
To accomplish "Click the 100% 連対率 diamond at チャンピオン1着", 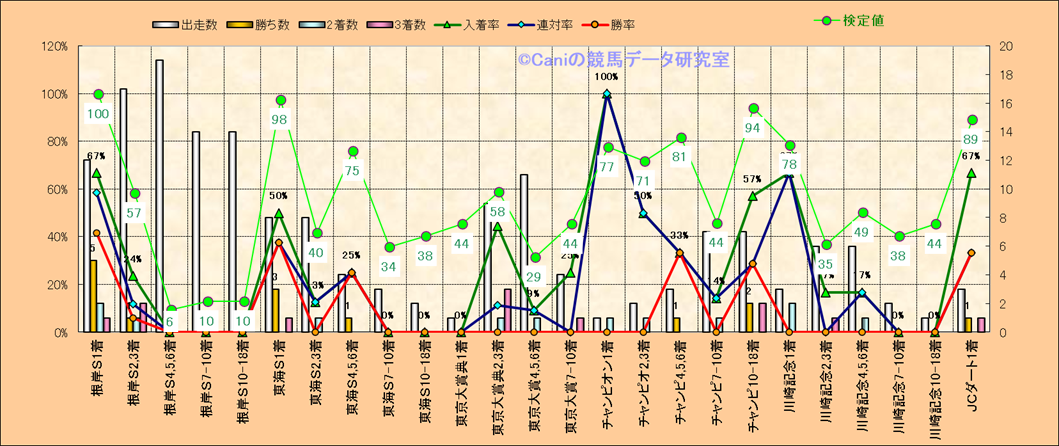I will click(607, 94).
